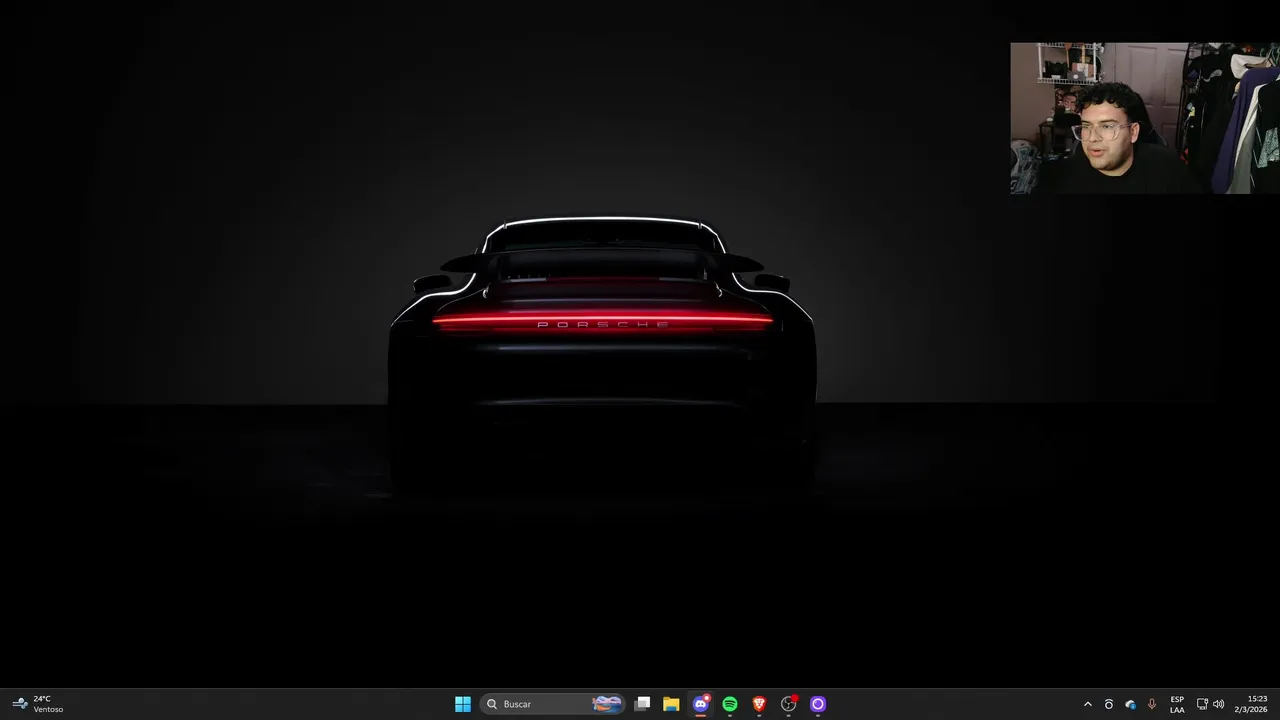Open the purple circle app in taskbar
The height and width of the screenshot is (720, 1280).
818,704
